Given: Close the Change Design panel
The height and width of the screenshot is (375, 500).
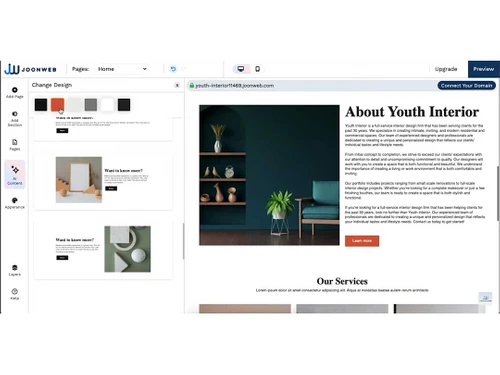Looking at the screenshot, I should (x=177, y=85).
